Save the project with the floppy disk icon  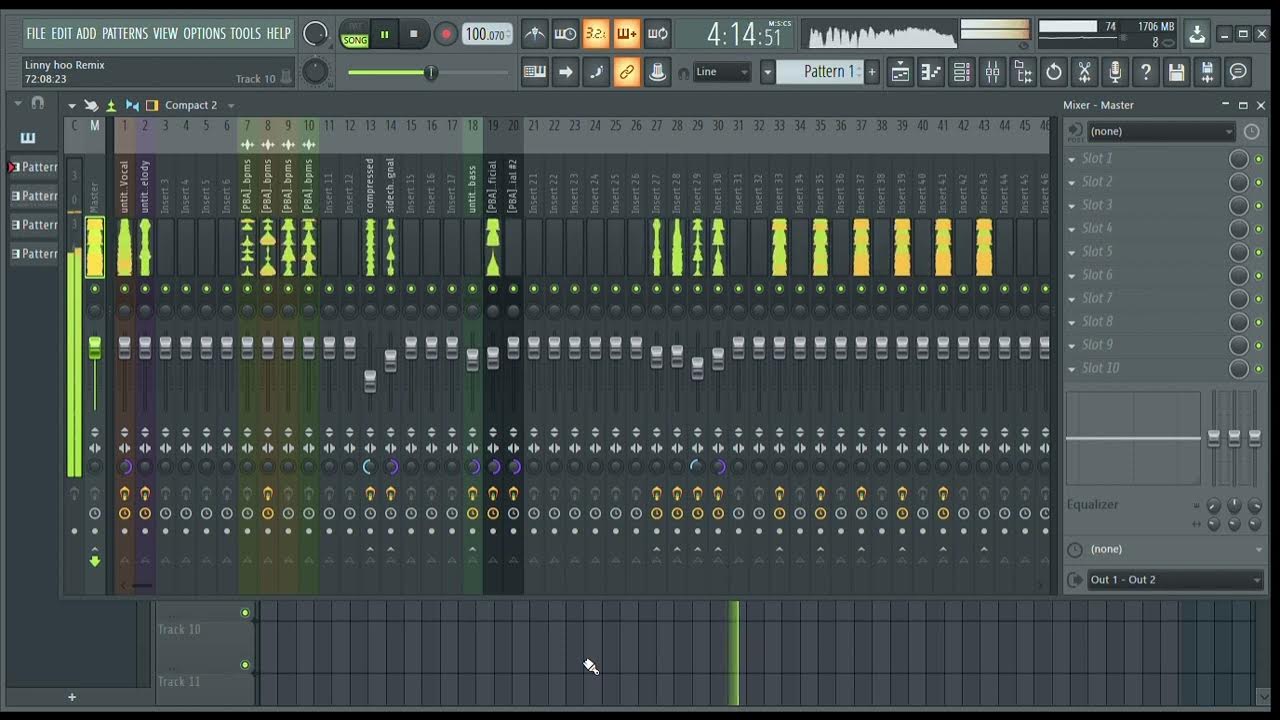1176,72
